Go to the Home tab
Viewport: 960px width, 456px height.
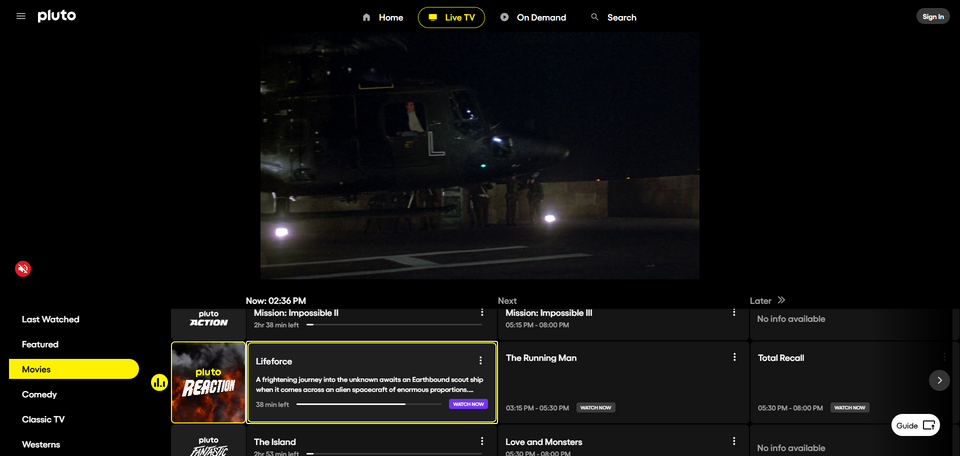point(383,17)
